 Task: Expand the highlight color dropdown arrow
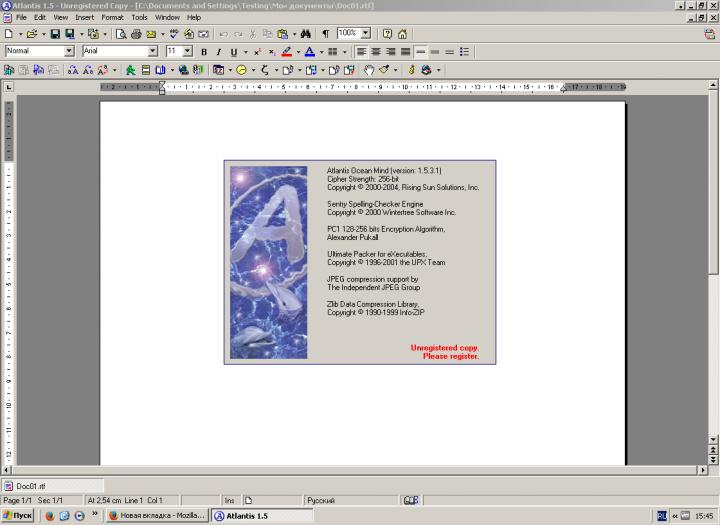point(298,52)
